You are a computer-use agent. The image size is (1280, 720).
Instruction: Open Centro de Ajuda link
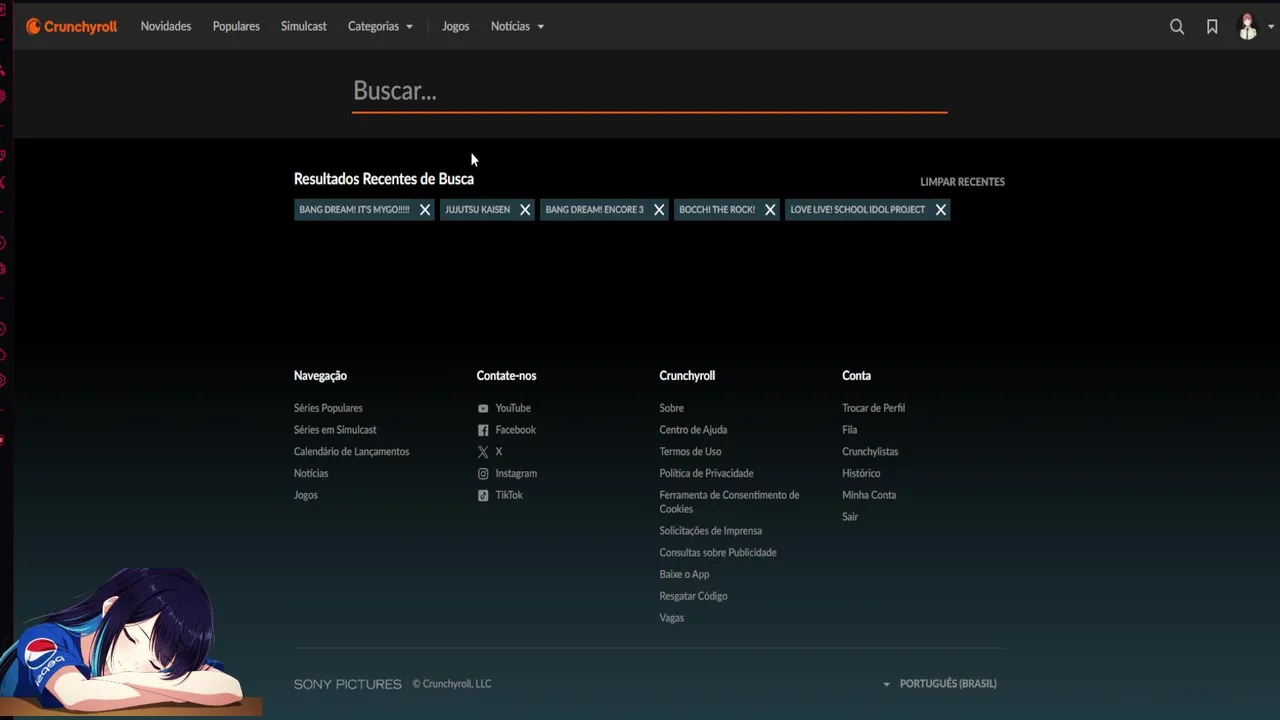tap(693, 430)
